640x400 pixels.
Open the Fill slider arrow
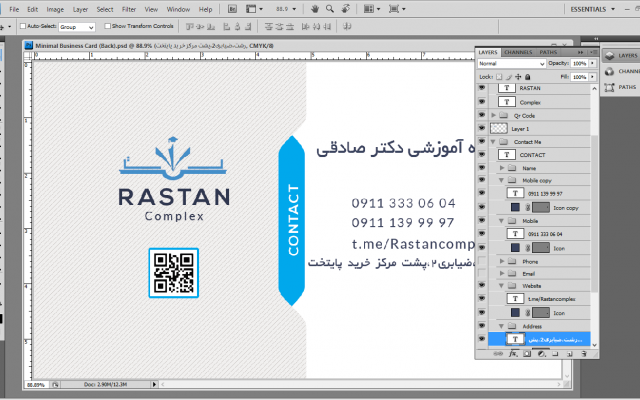point(592,77)
